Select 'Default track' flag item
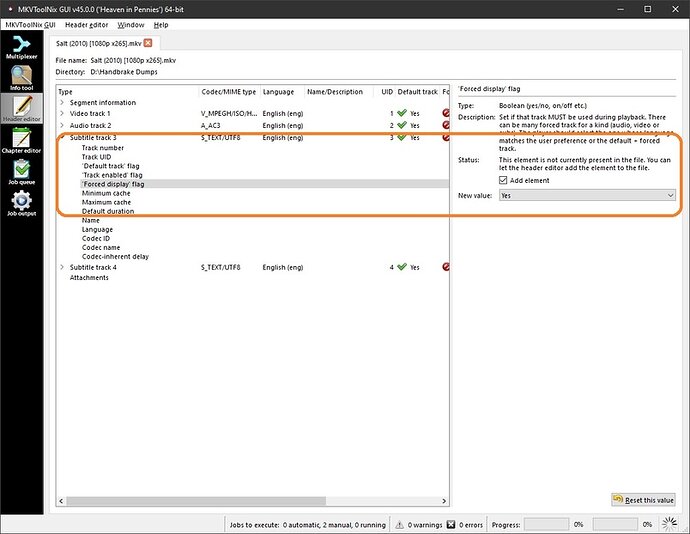This screenshot has height=534, width=690. click(110, 166)
